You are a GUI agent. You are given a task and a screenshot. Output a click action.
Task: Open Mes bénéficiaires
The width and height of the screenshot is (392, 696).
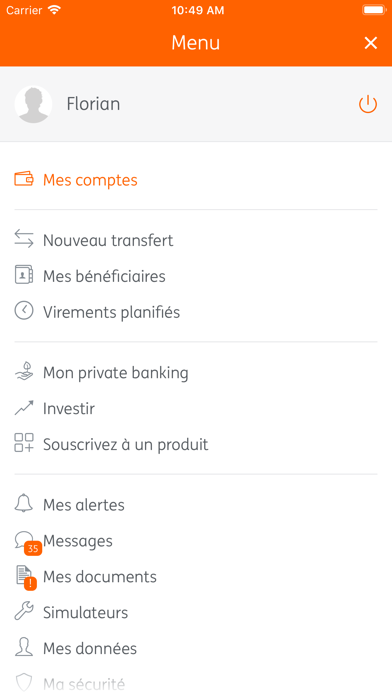point(104,276)
